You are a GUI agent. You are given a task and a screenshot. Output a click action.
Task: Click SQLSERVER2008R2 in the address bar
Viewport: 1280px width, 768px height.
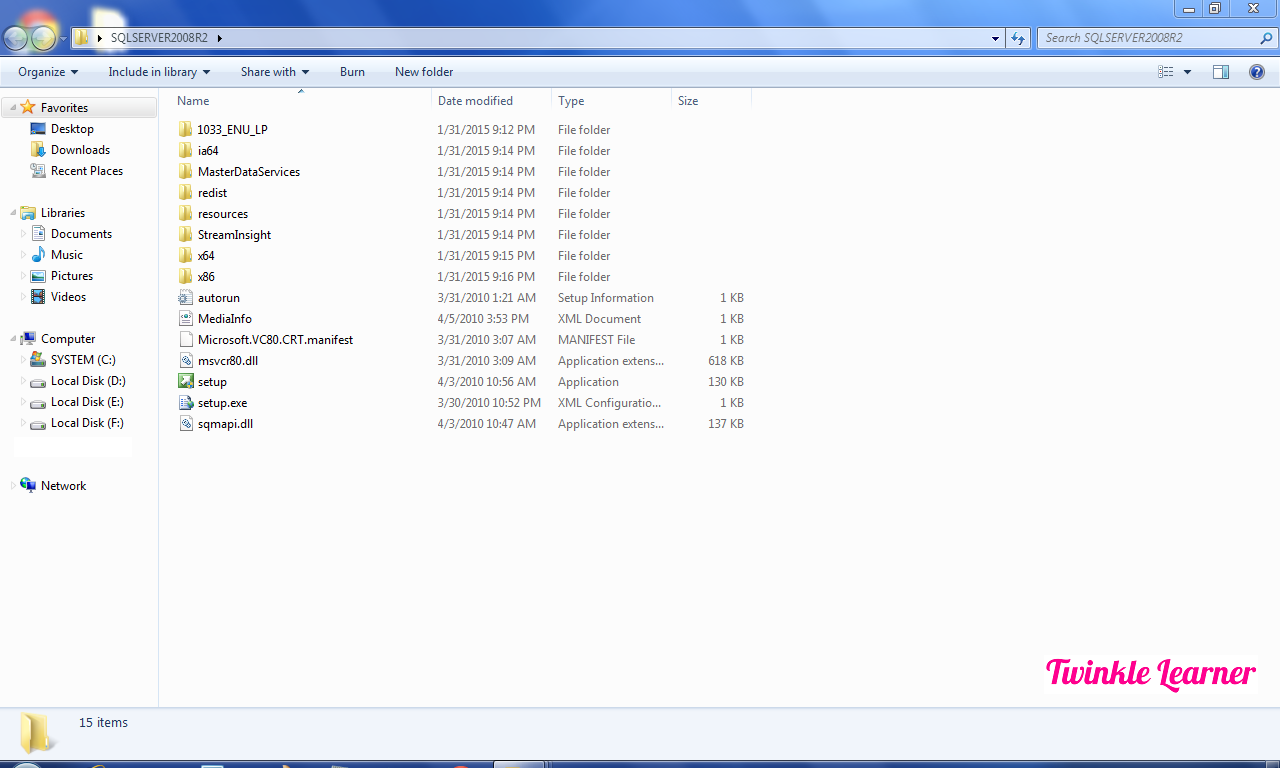[160, 38]
